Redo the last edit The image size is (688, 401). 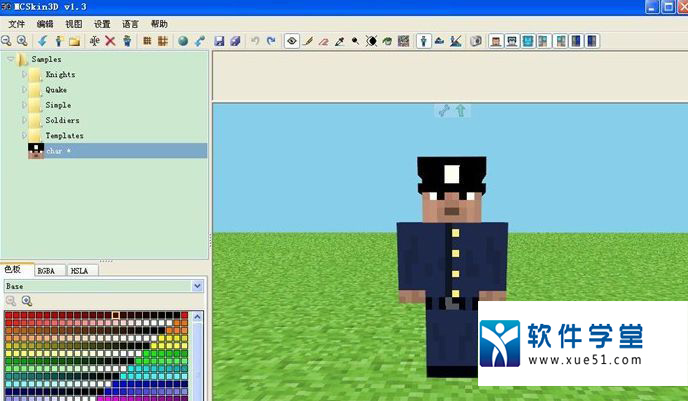(x=272, y=41)
